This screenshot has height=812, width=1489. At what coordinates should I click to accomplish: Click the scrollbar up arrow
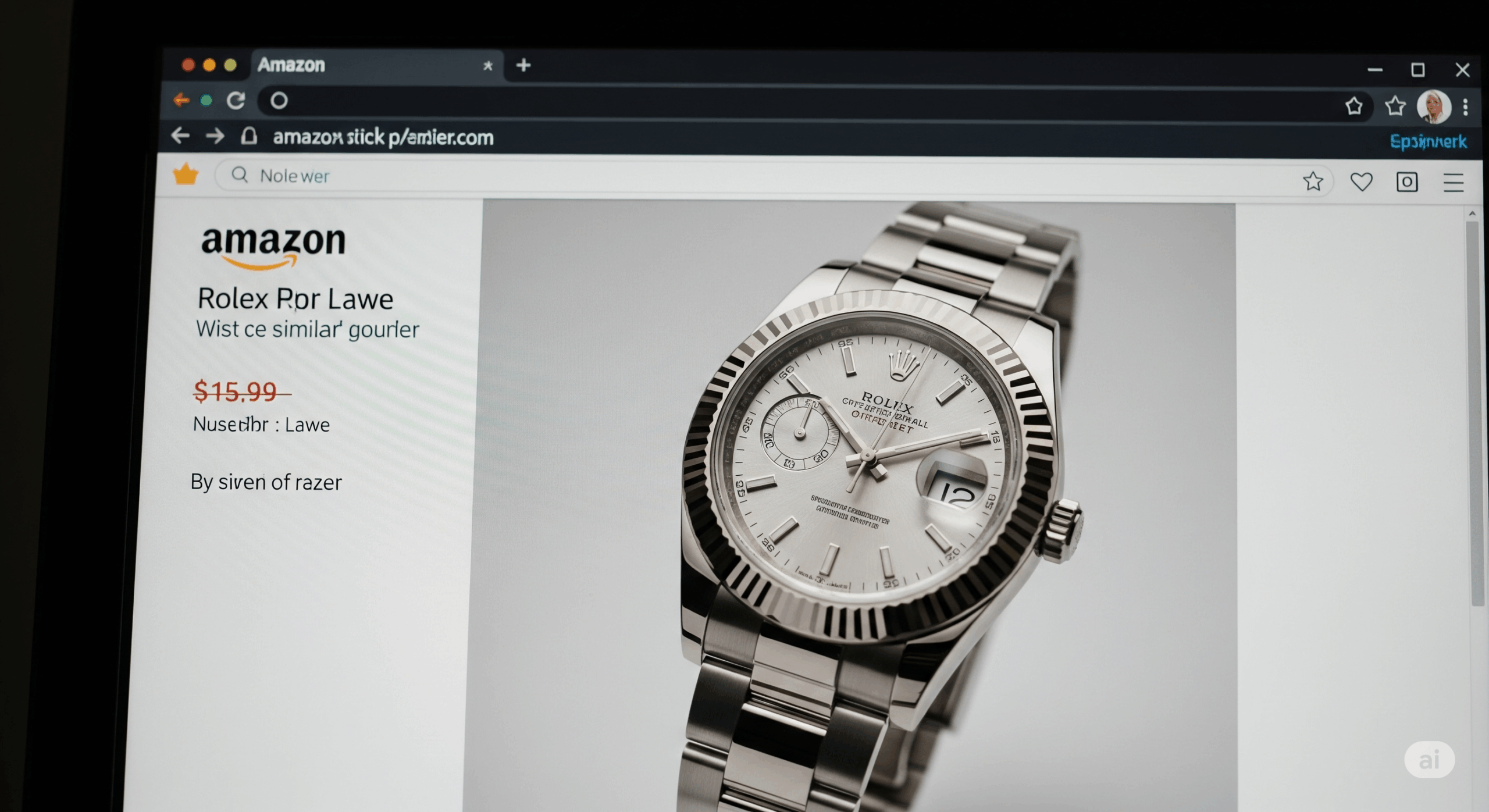coord(1472,213)
